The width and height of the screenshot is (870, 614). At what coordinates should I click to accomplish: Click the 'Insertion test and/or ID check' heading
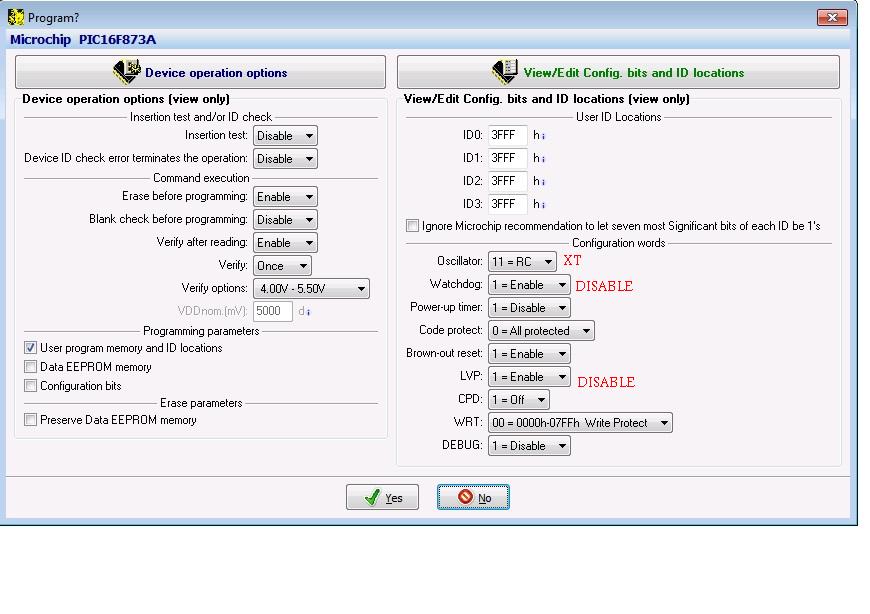pyautogui.click(x=201, y=117)
